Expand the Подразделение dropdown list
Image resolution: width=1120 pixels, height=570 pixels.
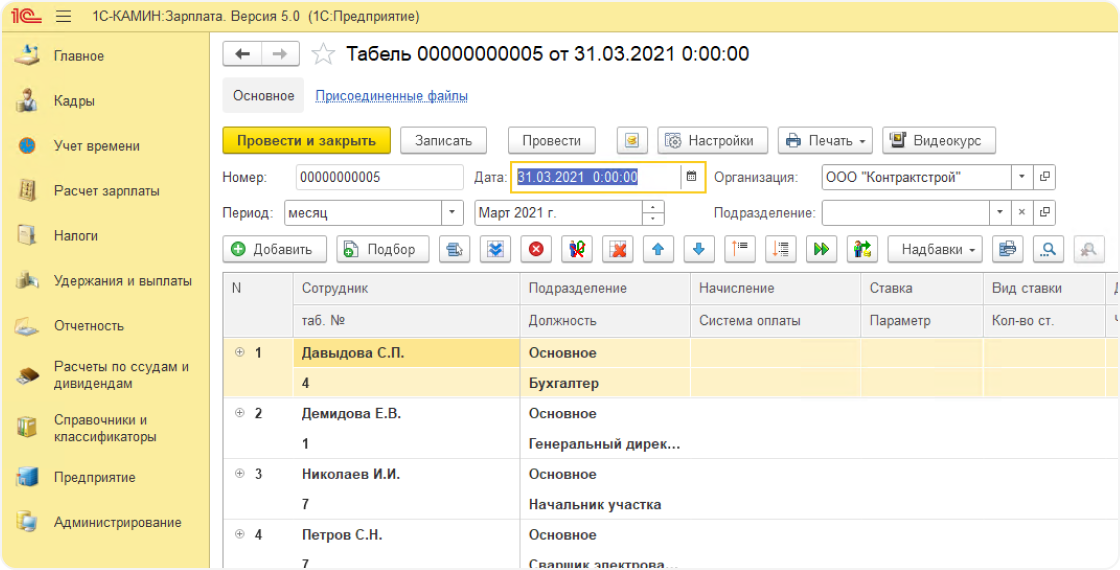[1000, 213]
